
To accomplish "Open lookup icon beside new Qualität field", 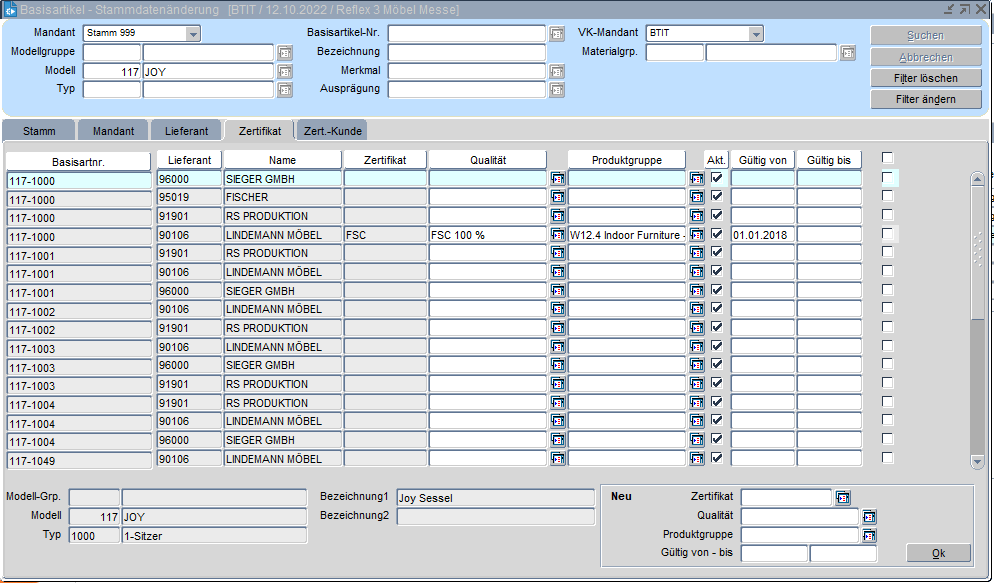I will (869, 516).
